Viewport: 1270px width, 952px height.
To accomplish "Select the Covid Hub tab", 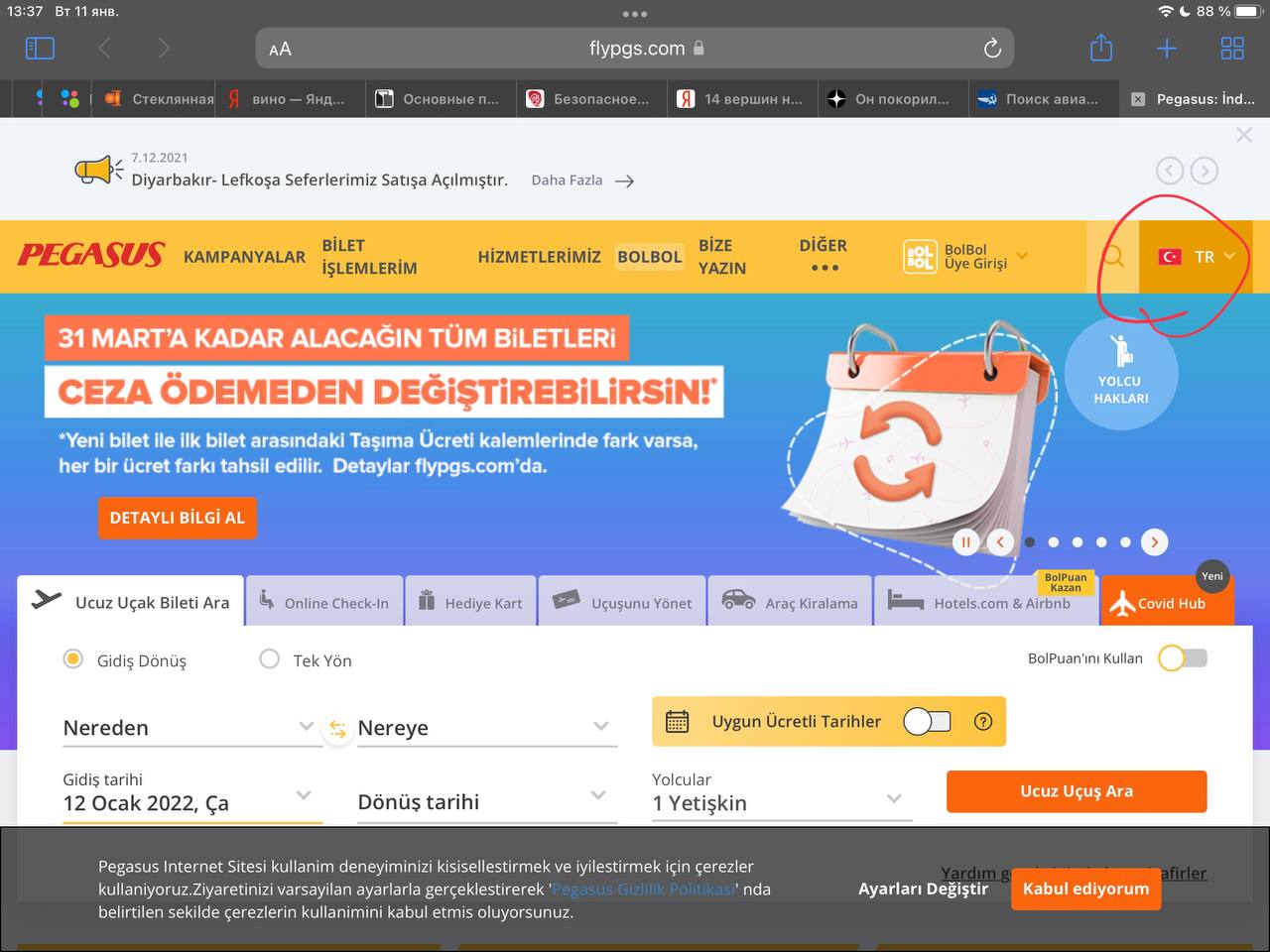I will click(1168, 602).
